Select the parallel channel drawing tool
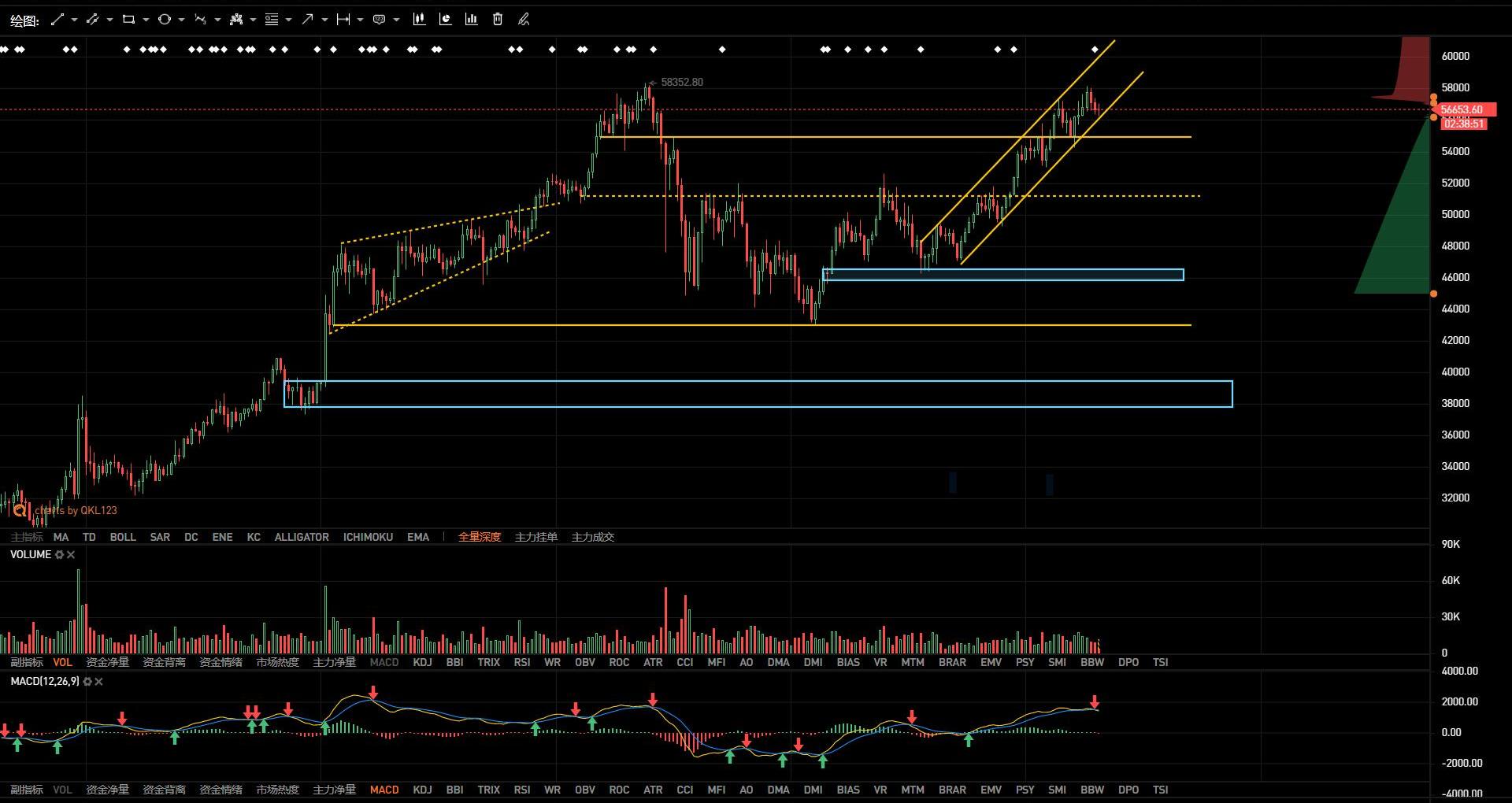 (92, 20)
